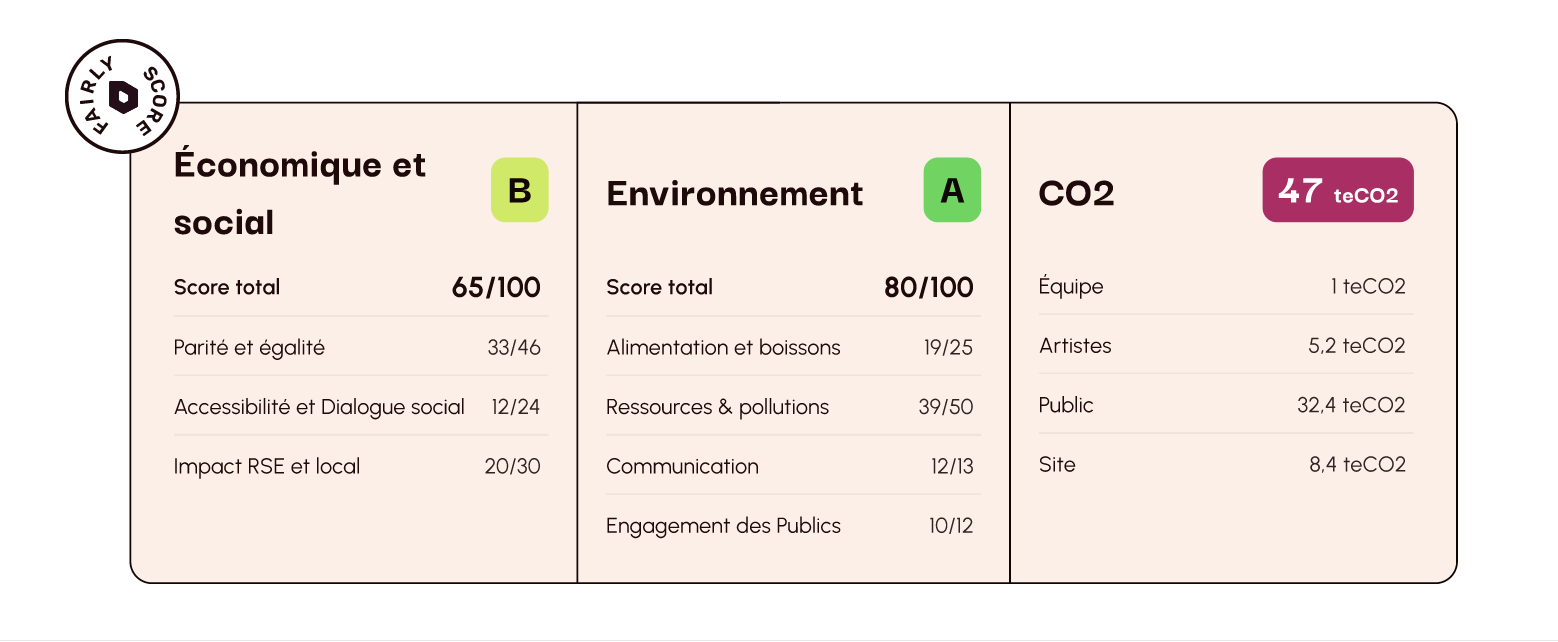Select the Économique et social heading

[300, 193]
